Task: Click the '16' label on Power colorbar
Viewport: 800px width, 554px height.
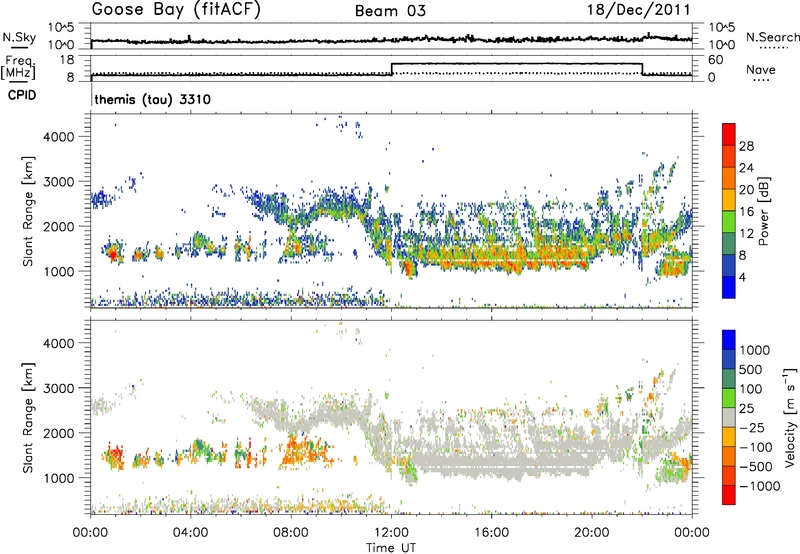Action: point(746,212)
